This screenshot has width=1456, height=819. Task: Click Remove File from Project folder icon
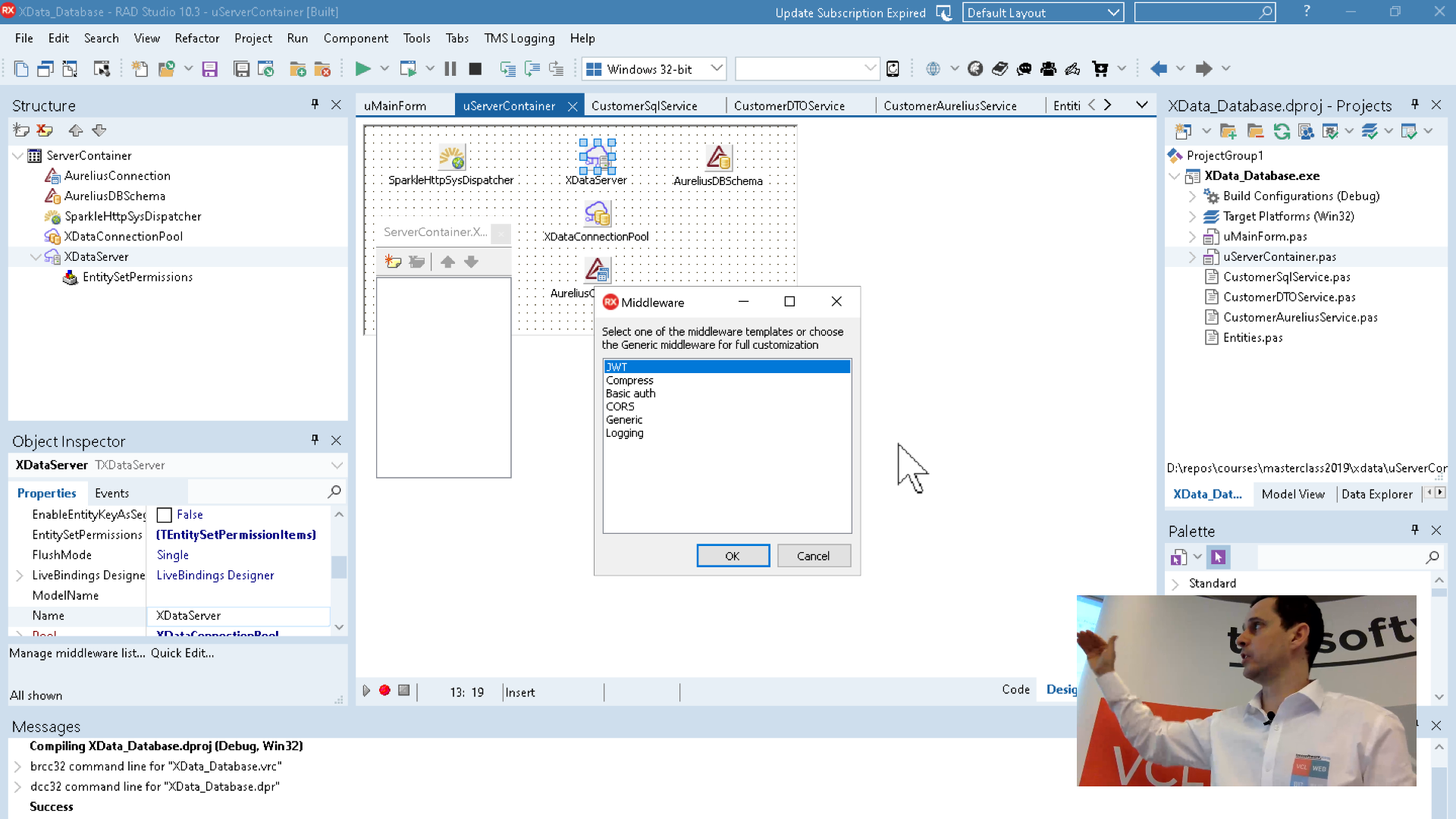tap(322, 69)
